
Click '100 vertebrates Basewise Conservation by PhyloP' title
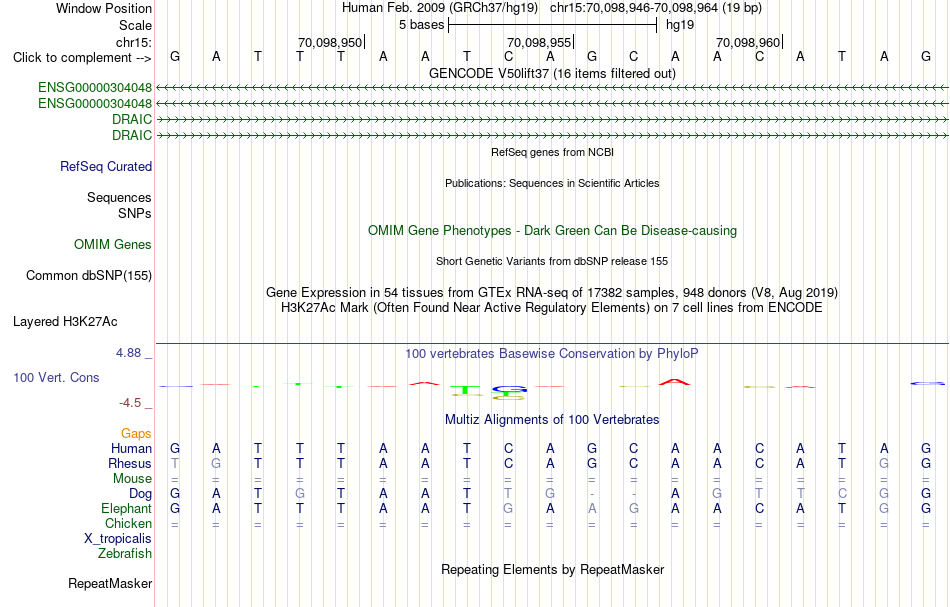(x=552, y=354)
